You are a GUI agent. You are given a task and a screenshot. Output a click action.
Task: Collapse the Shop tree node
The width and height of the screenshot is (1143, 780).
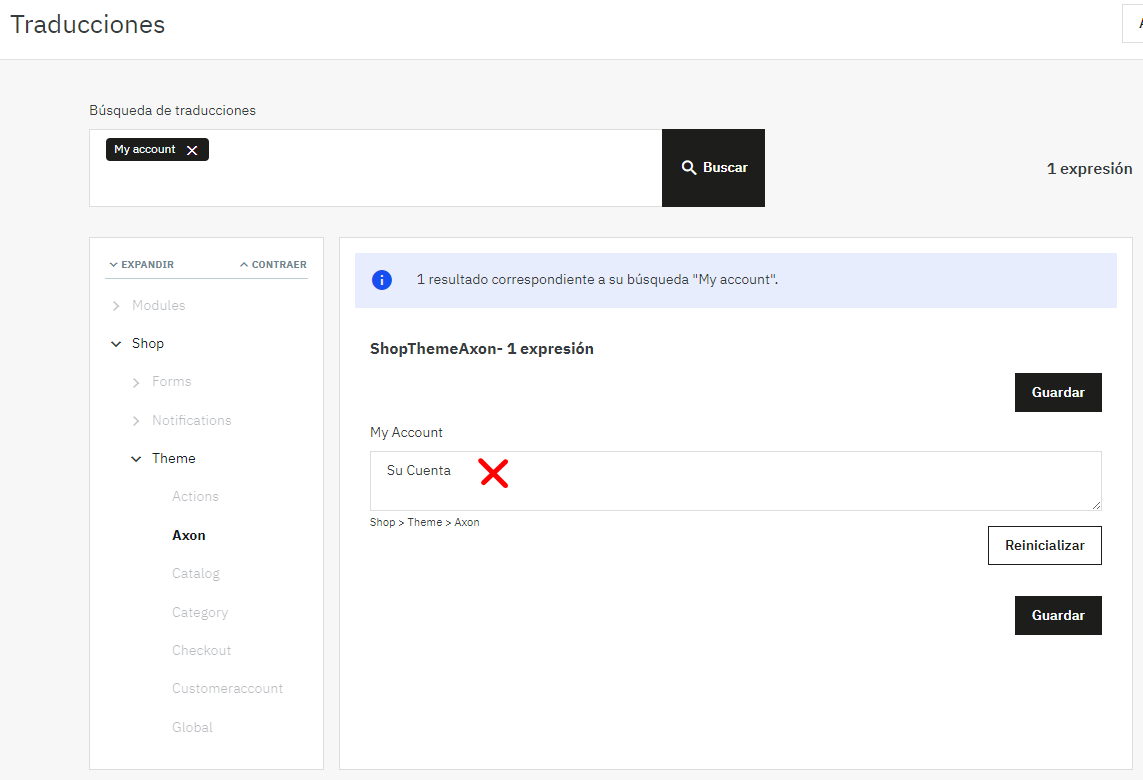click(116, 344)
